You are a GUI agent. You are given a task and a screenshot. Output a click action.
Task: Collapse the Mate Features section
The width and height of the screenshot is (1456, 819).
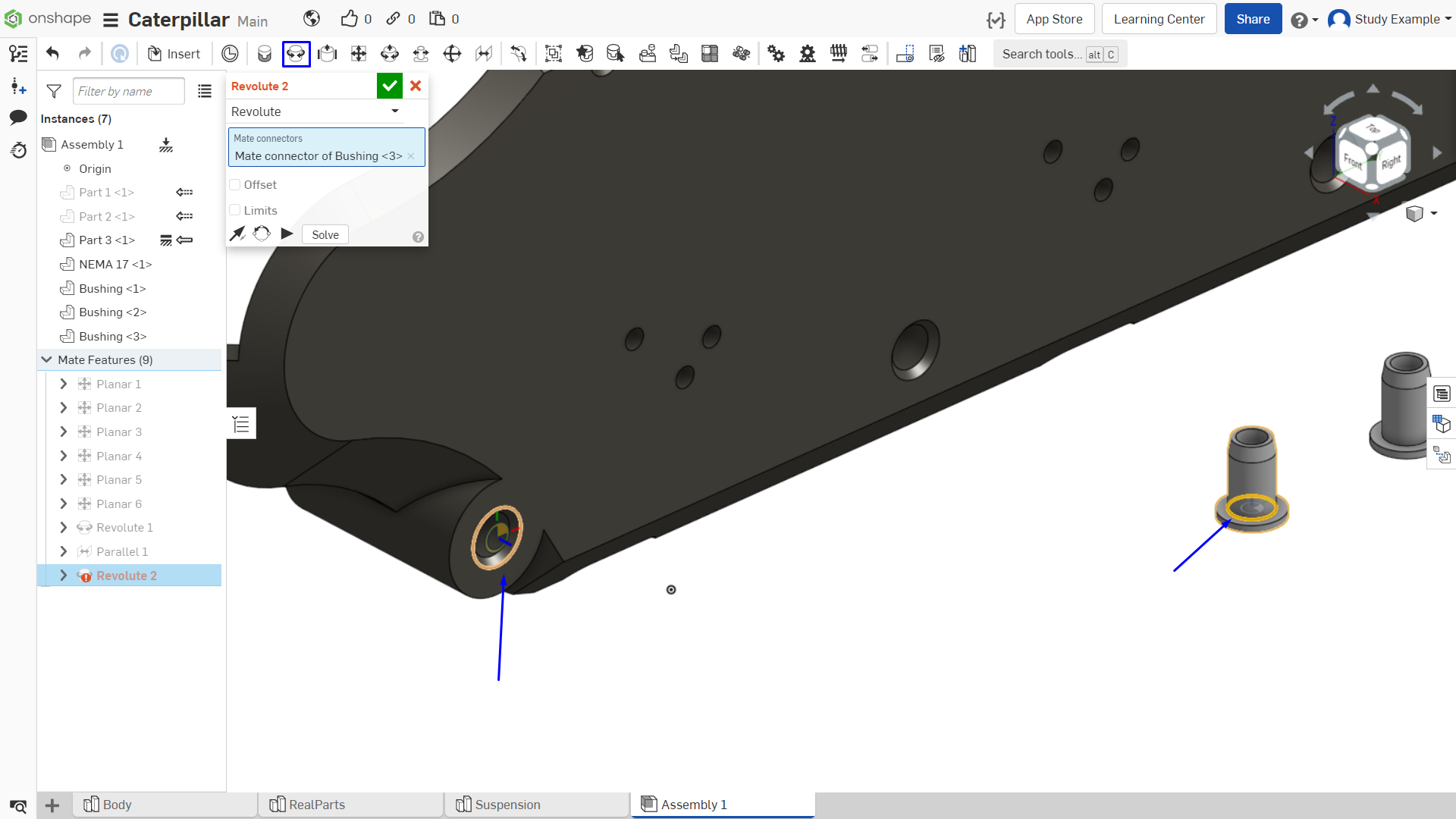click(47, 359)
